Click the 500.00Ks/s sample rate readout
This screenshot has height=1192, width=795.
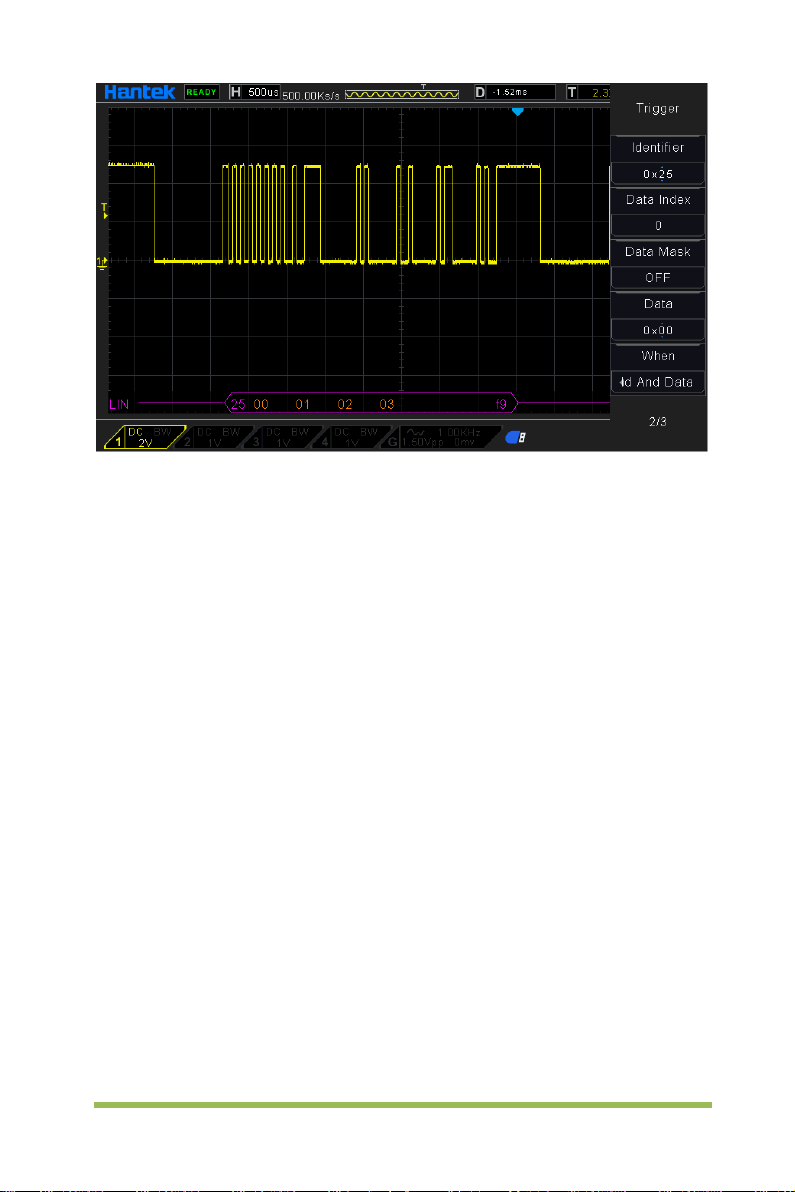[x=311, y=96]
